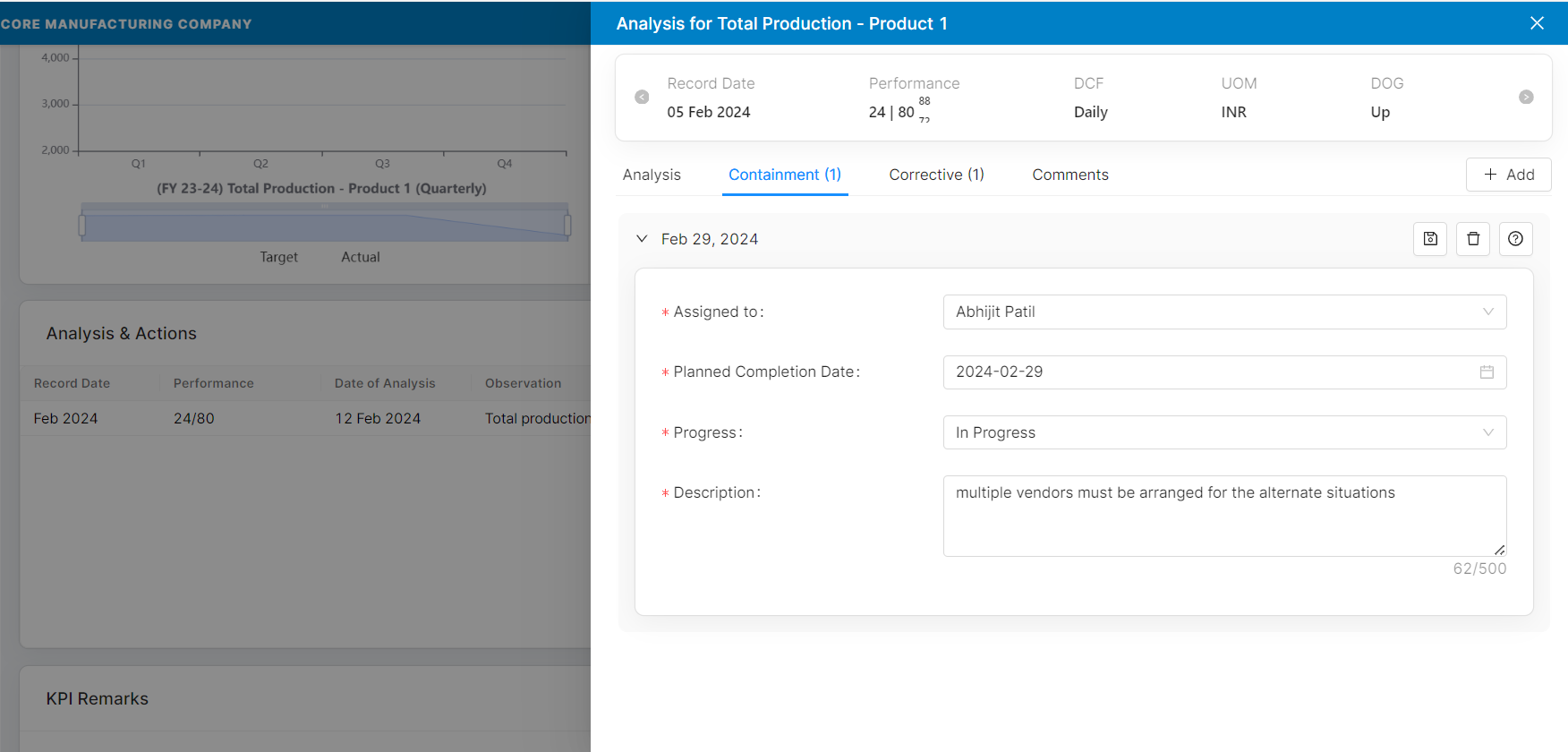1568x752 pixels.
Task: Click the Feb 29, 2024 section title
Action: pyautogui.click(x=710, y=239)
